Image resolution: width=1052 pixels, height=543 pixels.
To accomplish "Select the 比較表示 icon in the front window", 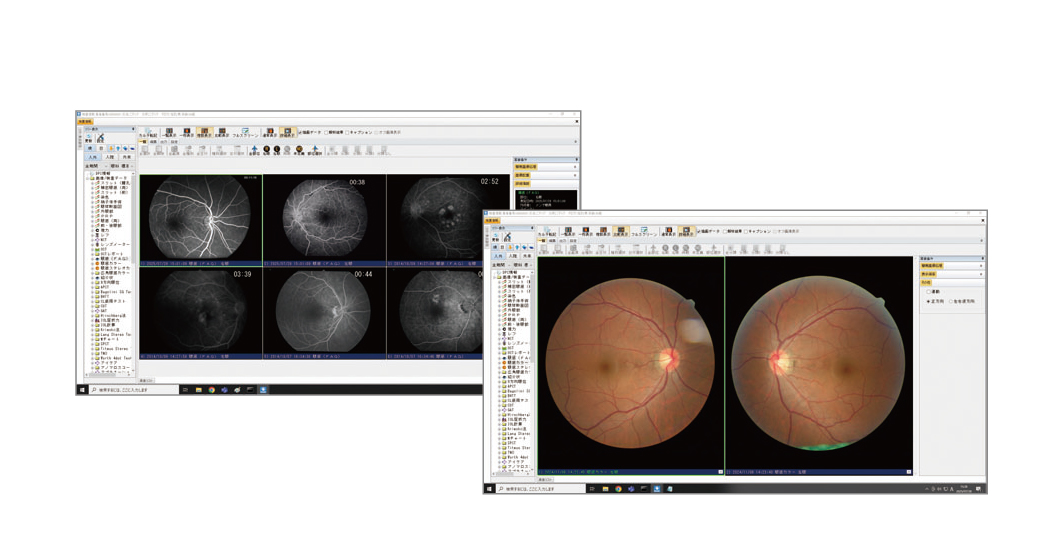I will tap(621, 231).
